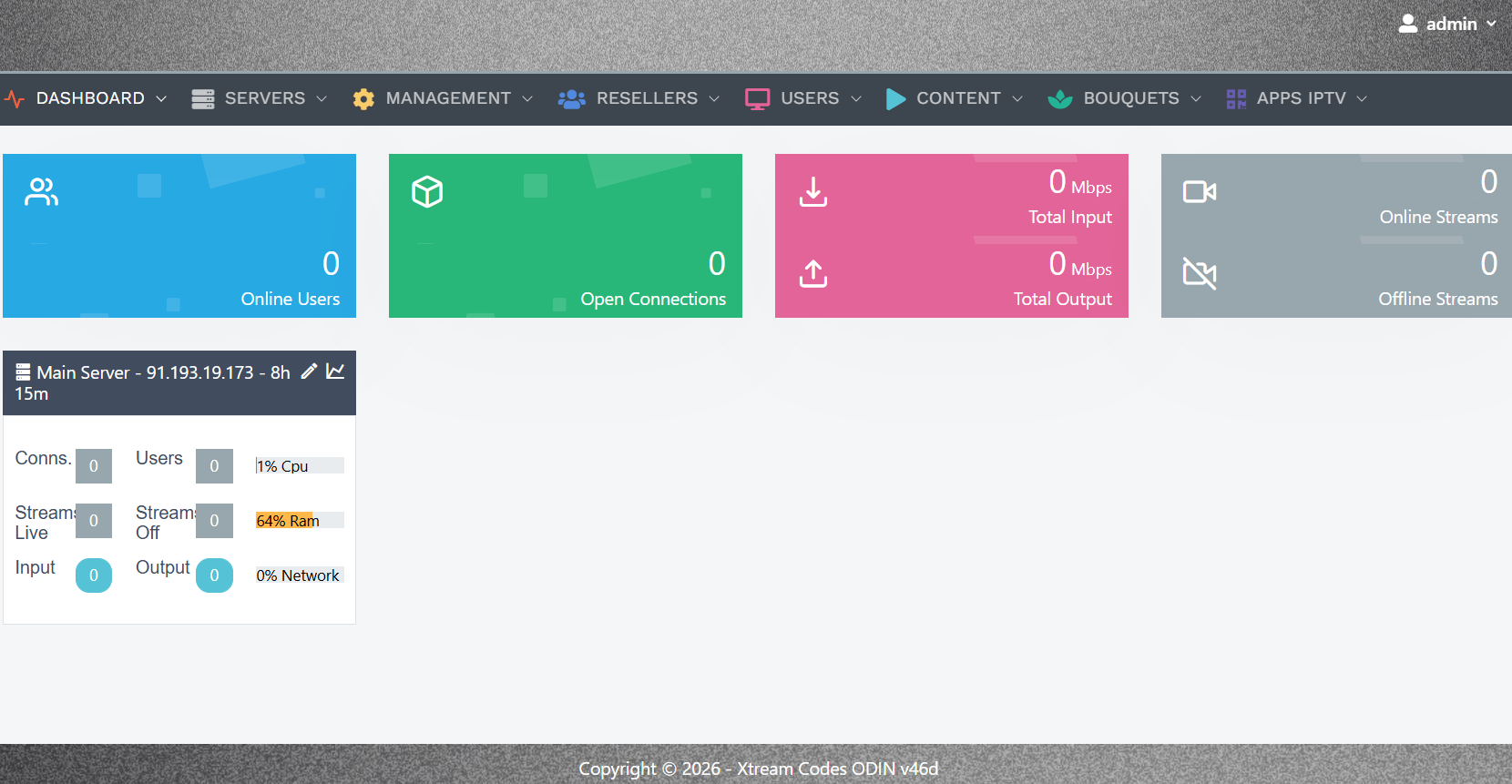Click the Servers stack icon

203,98
